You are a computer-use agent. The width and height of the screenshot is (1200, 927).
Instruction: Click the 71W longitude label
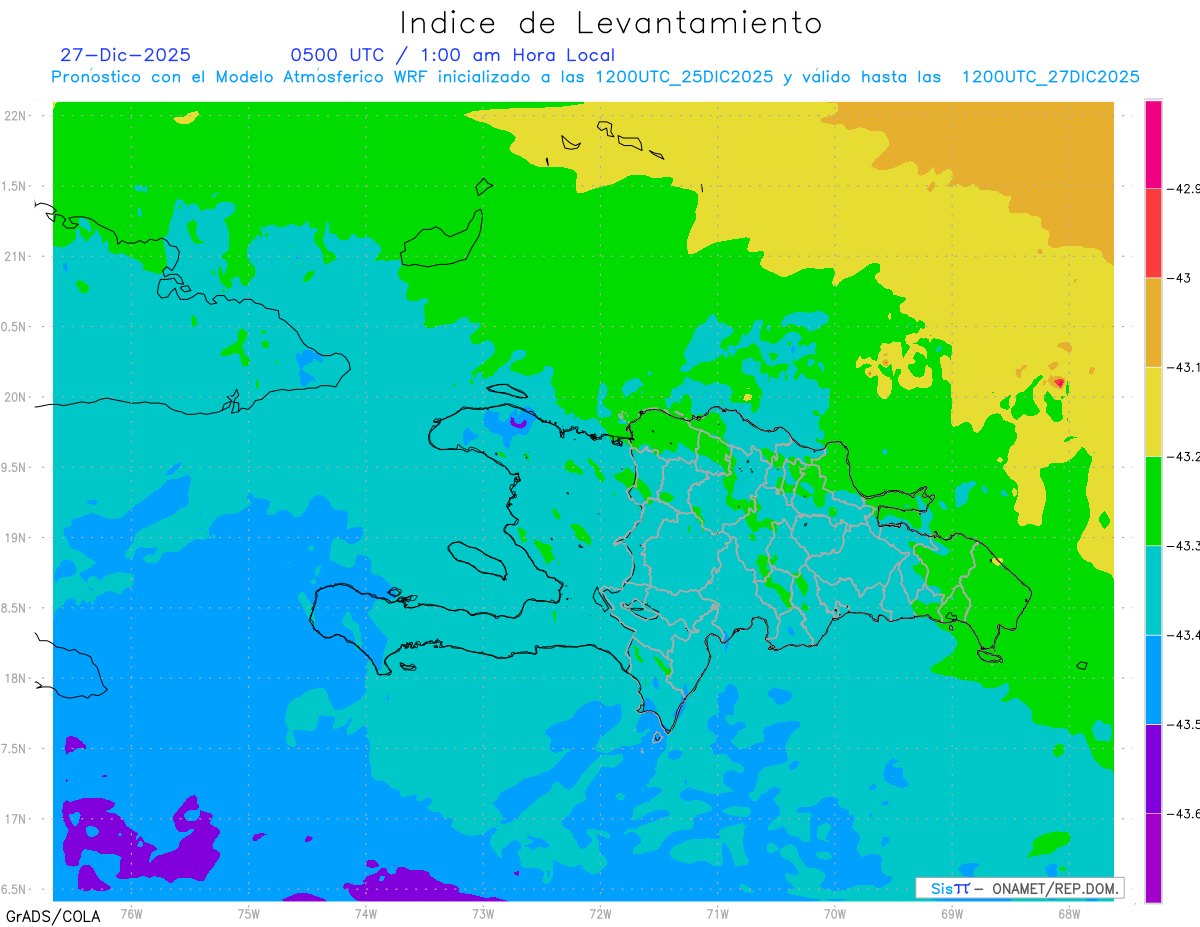[x=717, y=912]
